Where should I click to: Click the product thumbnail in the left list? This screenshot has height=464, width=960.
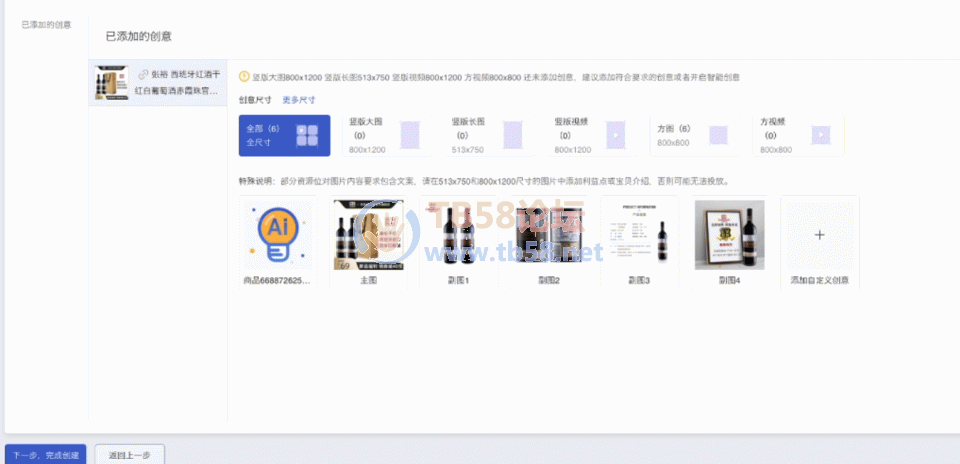click(x=110, y=83)
